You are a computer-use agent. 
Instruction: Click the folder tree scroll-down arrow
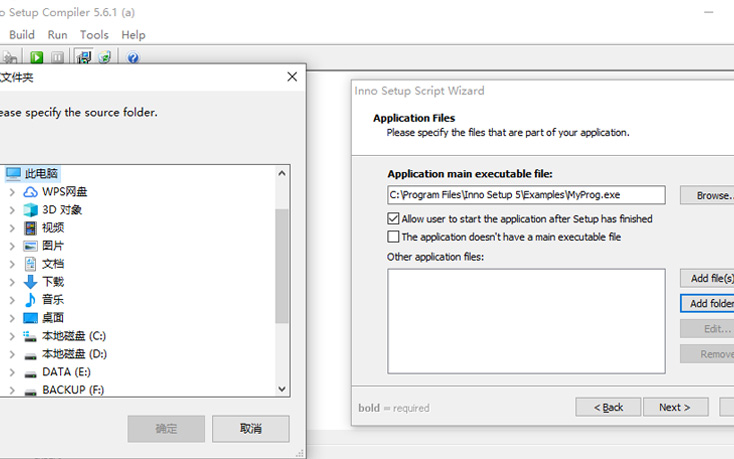tap(282, 389)
